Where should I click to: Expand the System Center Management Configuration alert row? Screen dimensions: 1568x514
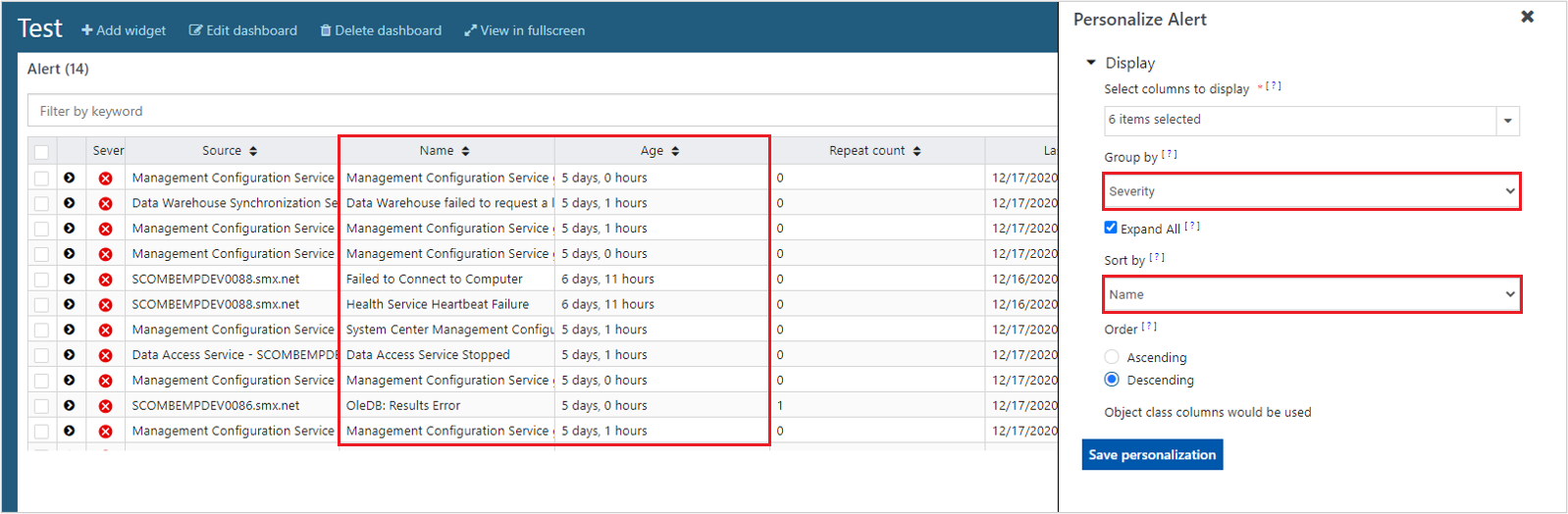click(70, 330)
